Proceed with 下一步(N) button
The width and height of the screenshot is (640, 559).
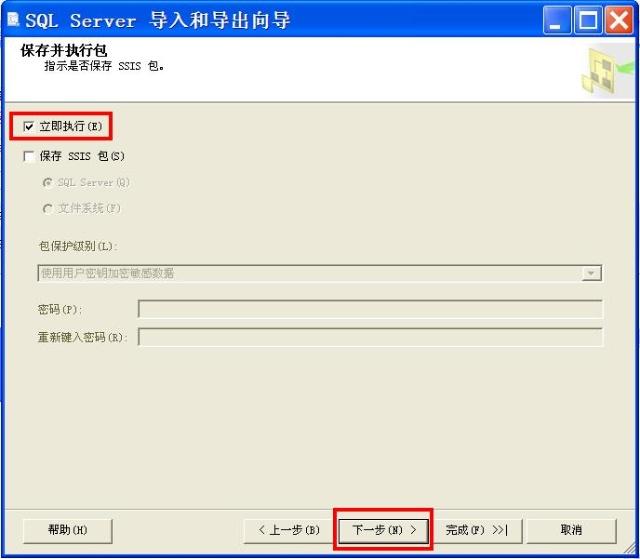click(x=383, y=530)
